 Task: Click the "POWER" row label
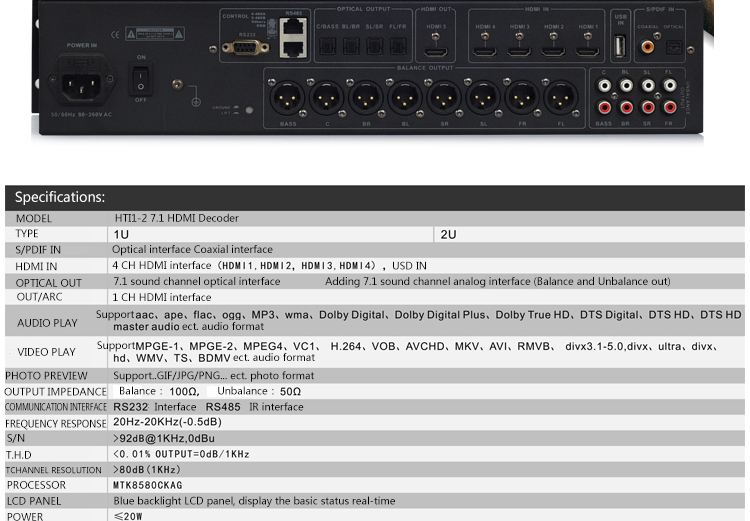25,516
